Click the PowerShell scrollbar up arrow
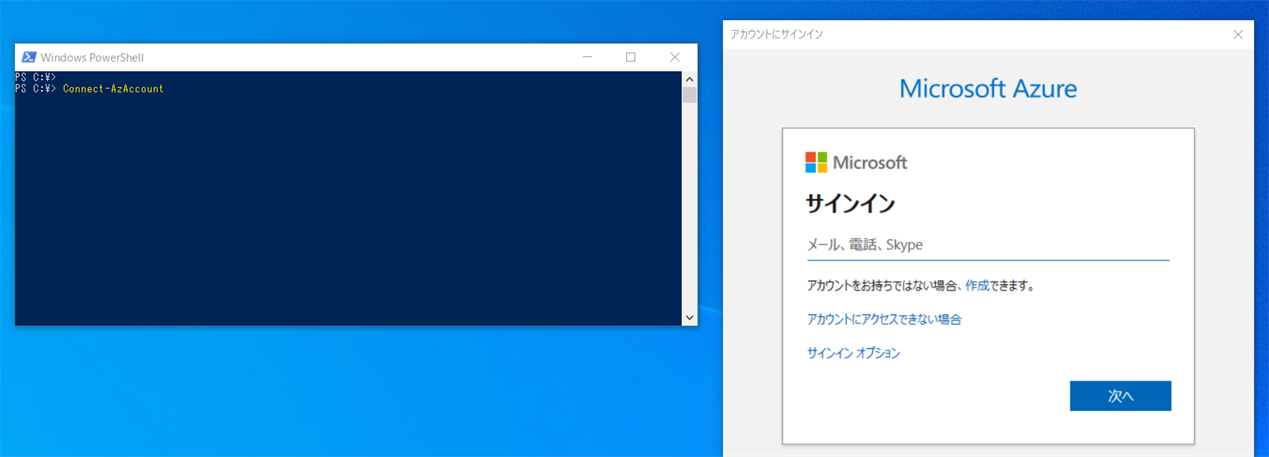1269x457 pixels. coord(689,78)
